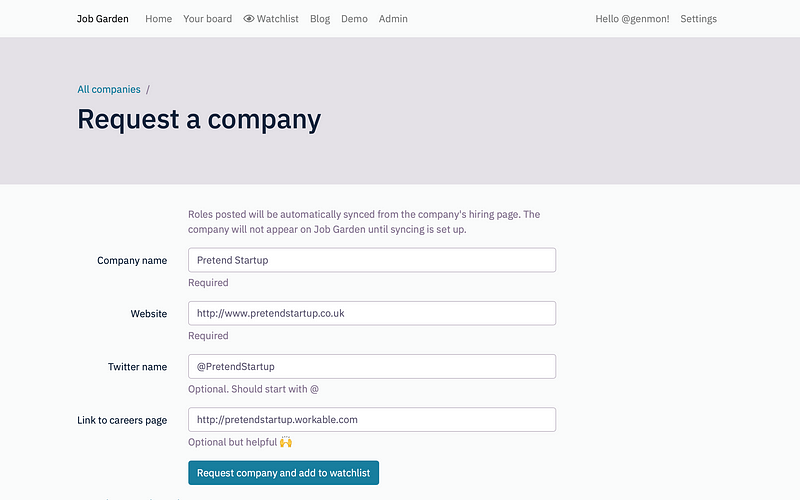The height and width of the screenshot is (500, 800).
Task: Open the Job Garden brand link
Action: 103,19
